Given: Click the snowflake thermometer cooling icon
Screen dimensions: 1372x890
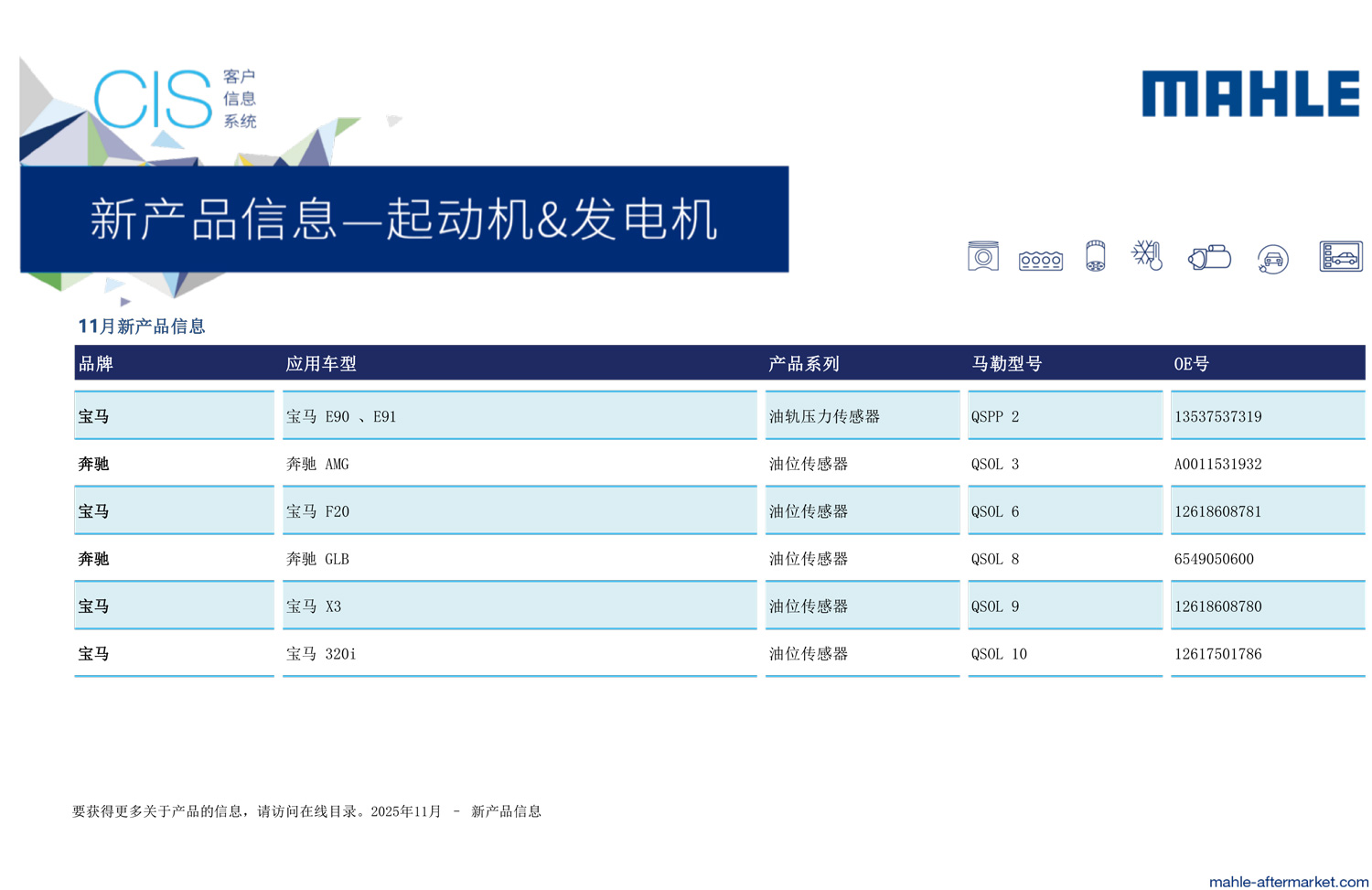Looking at the screenshot, I should (x=1147, y=255).
